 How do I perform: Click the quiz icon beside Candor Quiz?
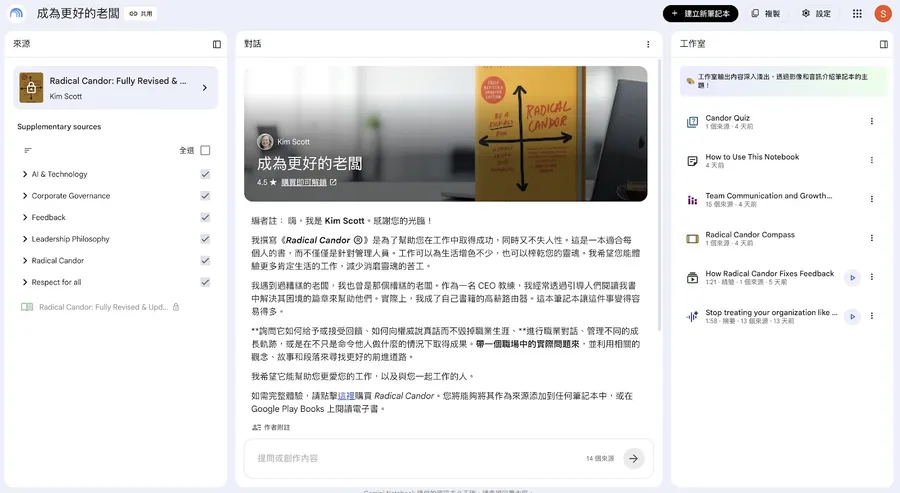692,122
